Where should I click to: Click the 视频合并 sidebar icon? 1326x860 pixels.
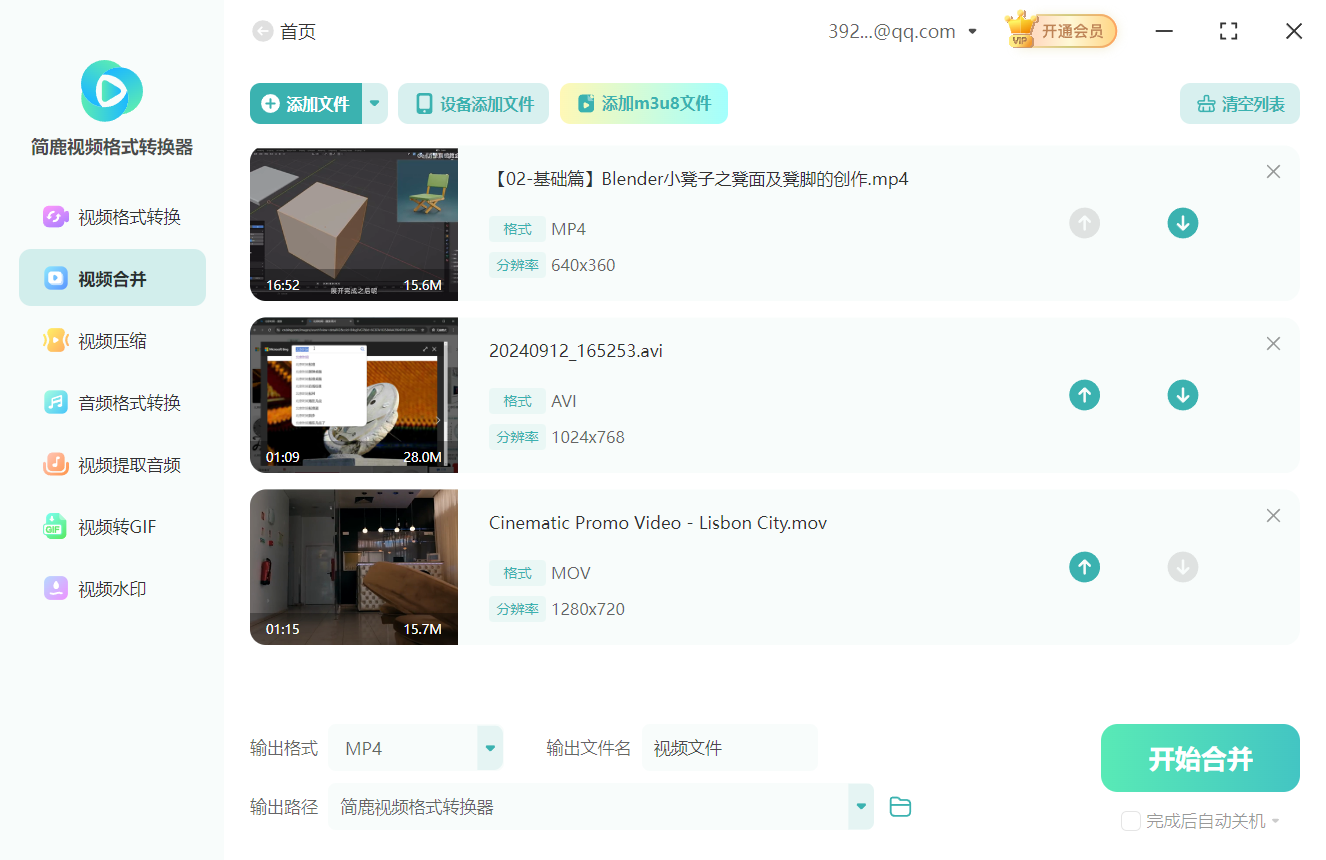click(x=55, y=279)
